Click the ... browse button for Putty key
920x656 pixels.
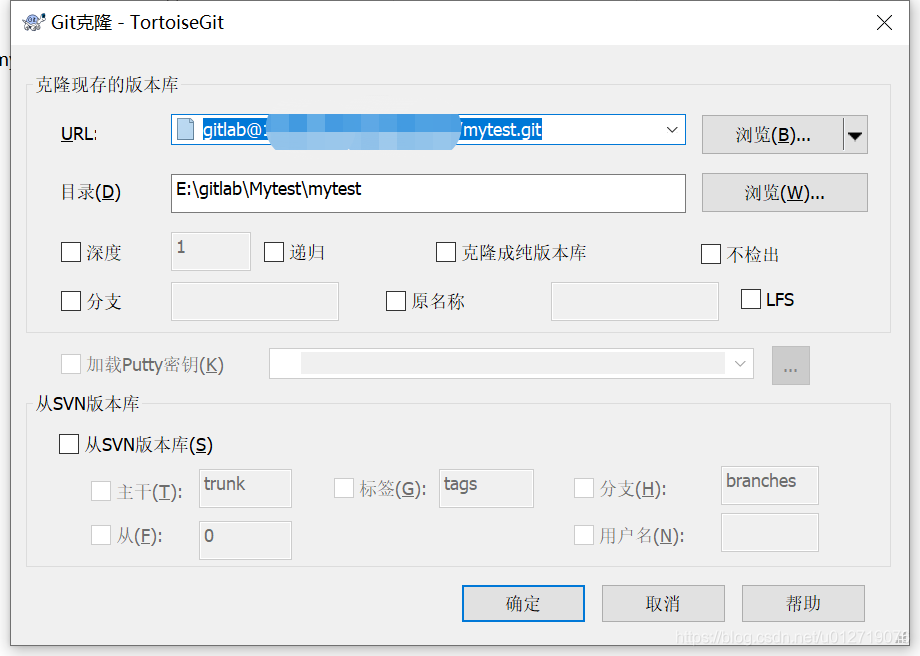pos(791,366)
